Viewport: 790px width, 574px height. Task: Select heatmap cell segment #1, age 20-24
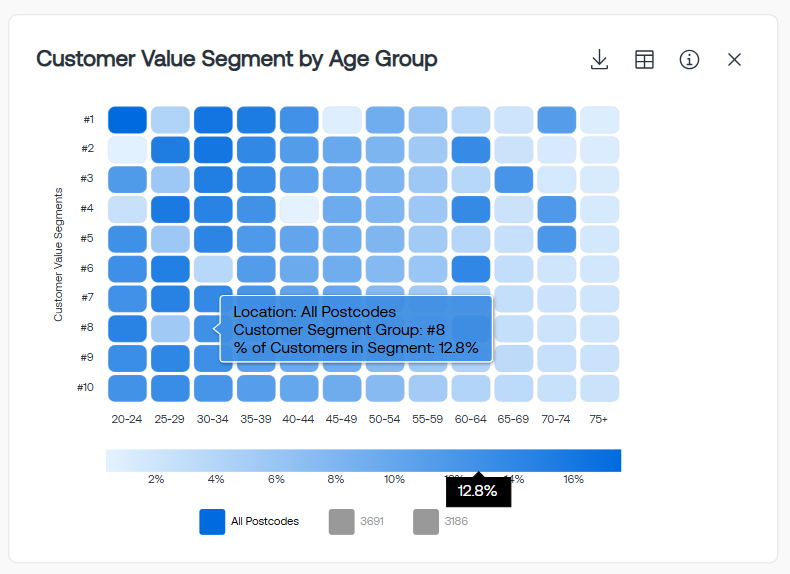click(127, 120)
